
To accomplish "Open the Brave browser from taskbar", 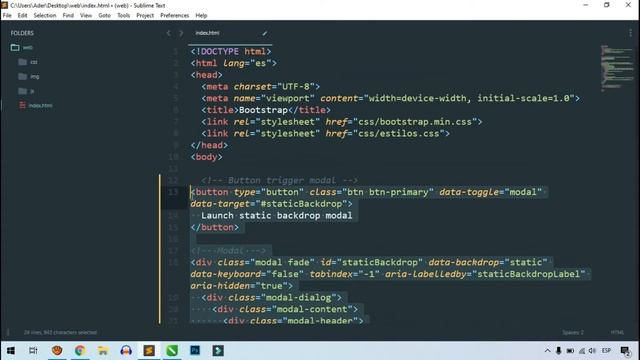I will pos(57,351).
